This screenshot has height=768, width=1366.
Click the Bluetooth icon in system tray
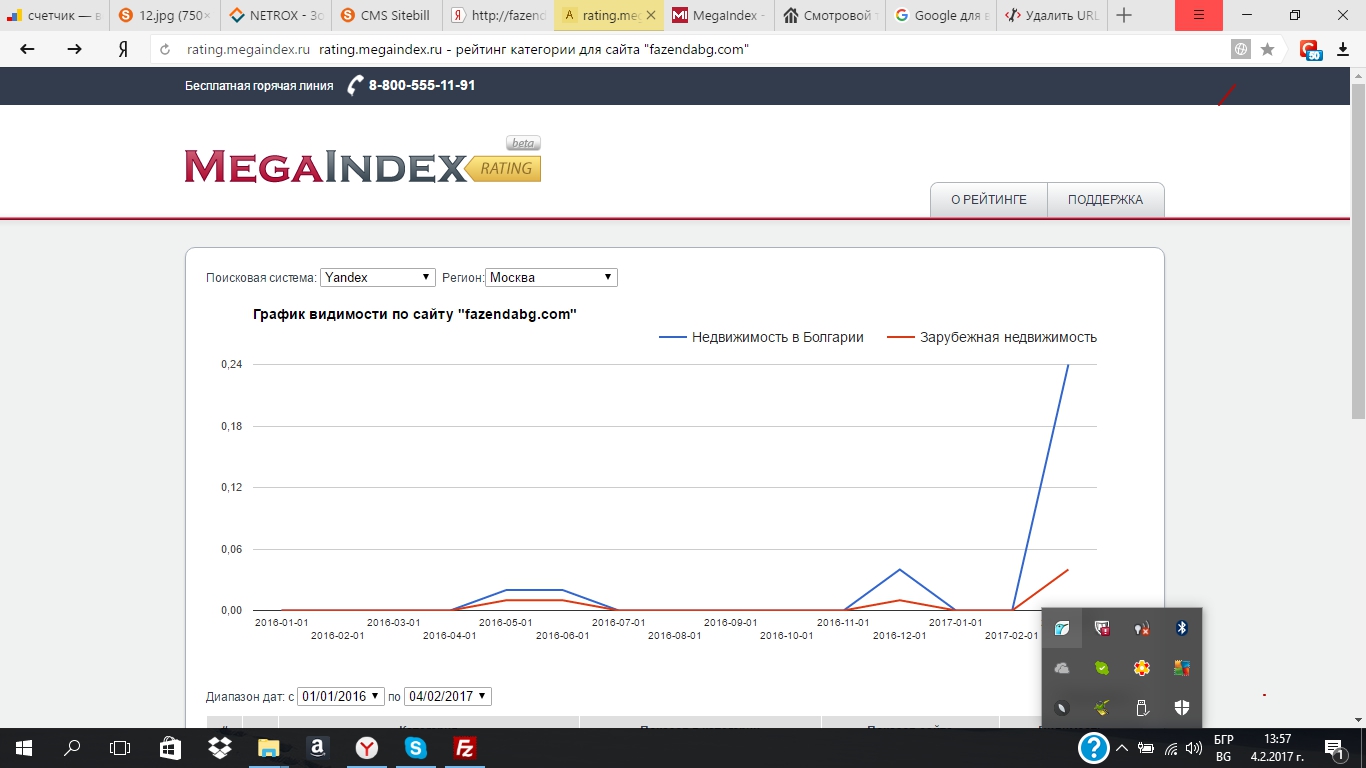[x=1181, y=628]
